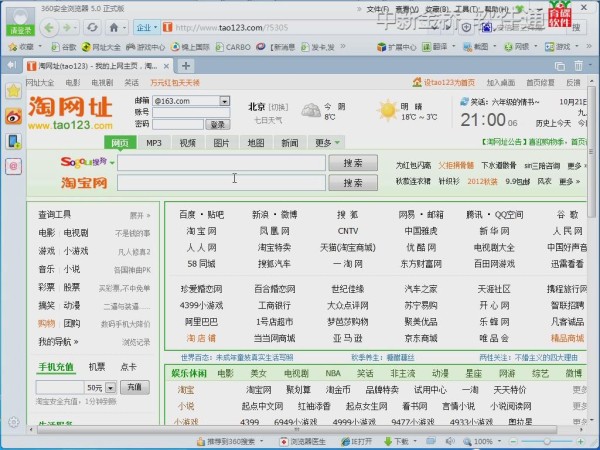The width and height of the screenshot is (600, 450).
Task: Open the 游戏中心 bookmark
Action: click(x=145, y=47)
